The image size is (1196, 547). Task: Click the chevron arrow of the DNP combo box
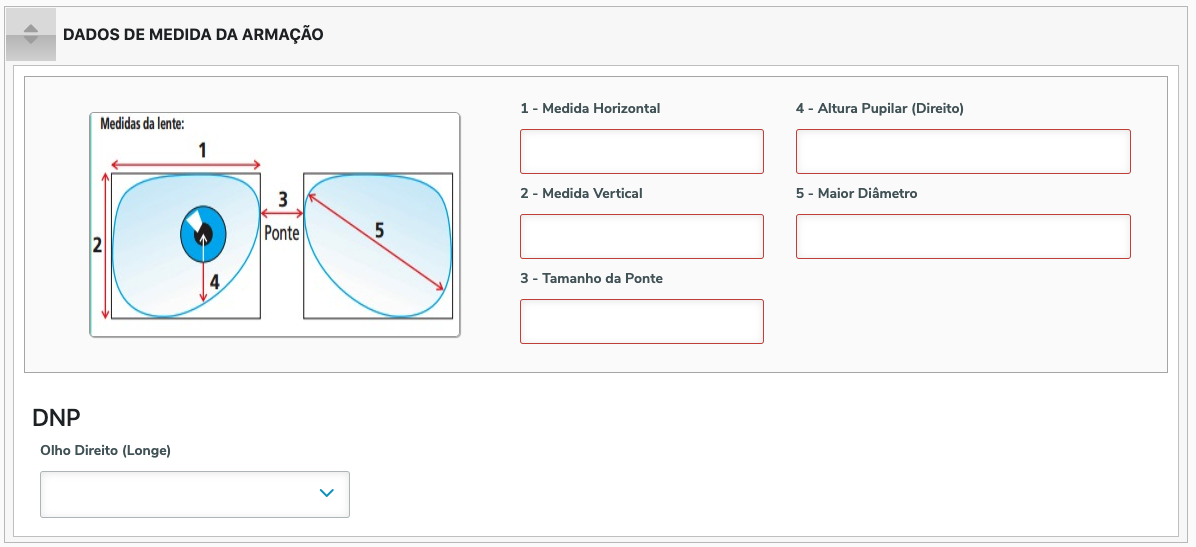[x=326, y=493]
